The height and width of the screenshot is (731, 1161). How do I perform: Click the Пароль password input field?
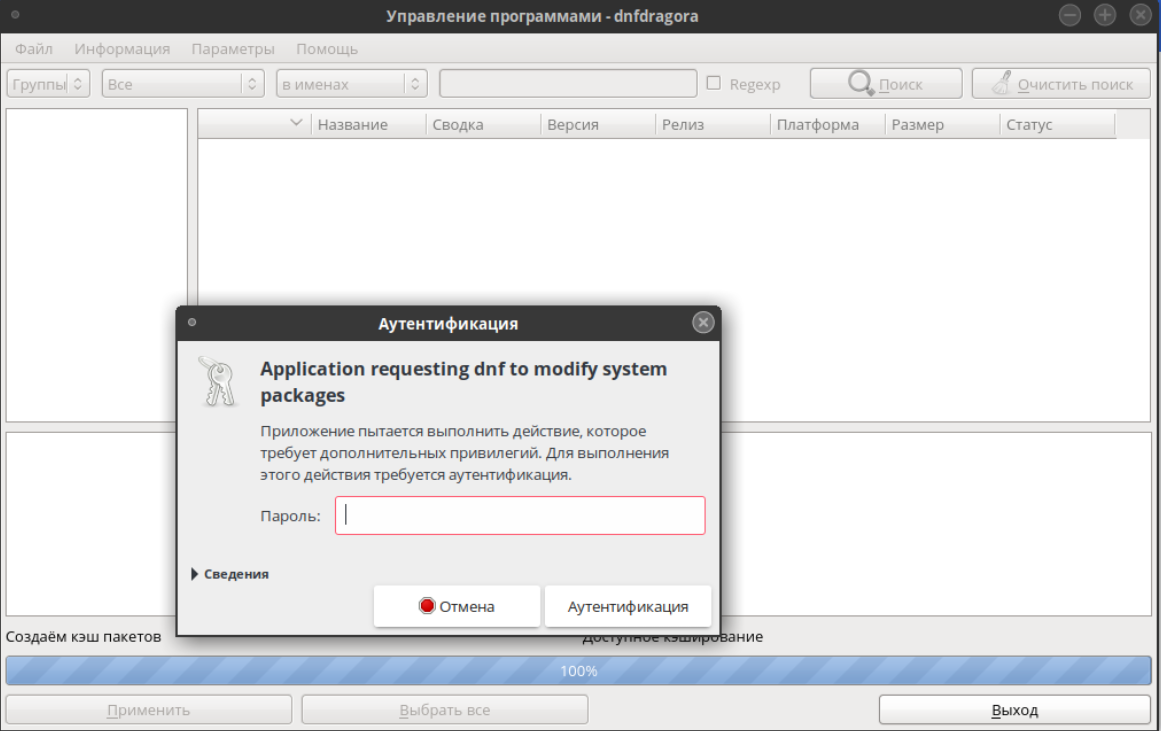click(x=520, y=515)
